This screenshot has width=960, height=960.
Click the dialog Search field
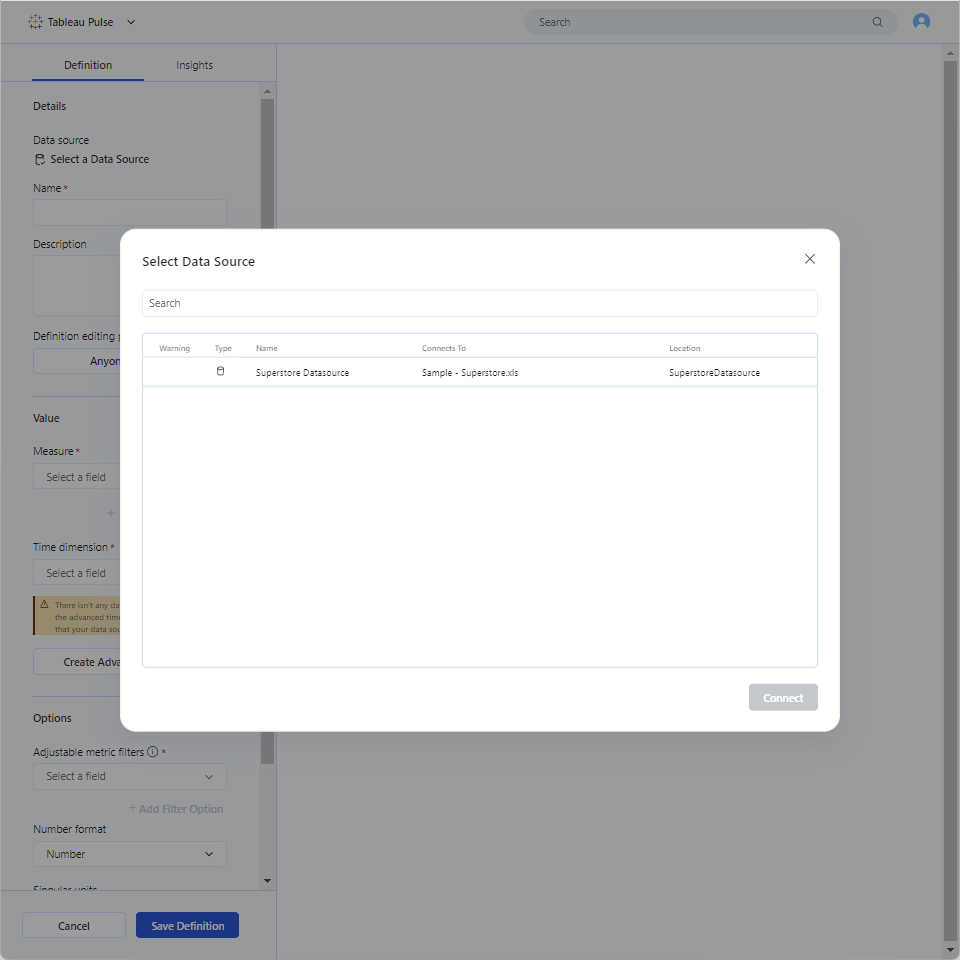click(x=479, y=303)
